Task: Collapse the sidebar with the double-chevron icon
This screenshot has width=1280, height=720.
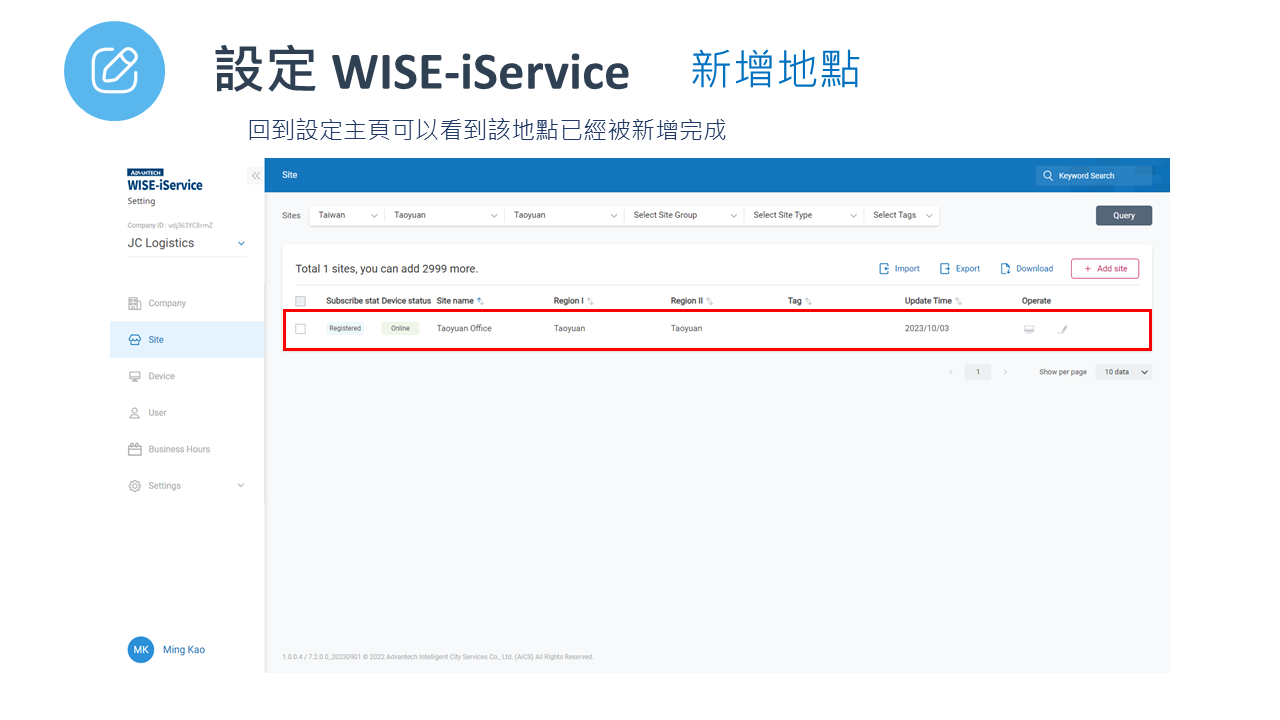Action: coord(255,176)
